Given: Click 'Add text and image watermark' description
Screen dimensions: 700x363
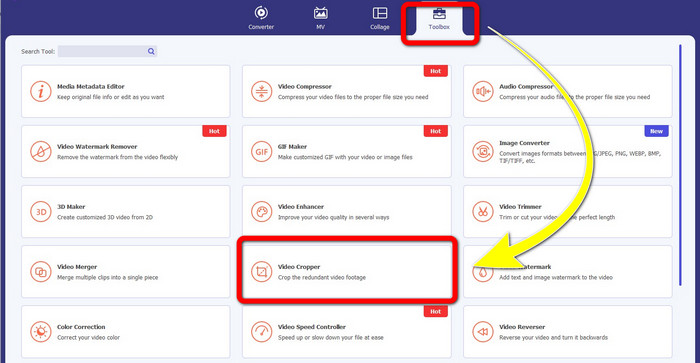Looking at the screenshot, I should click(556, 277).
